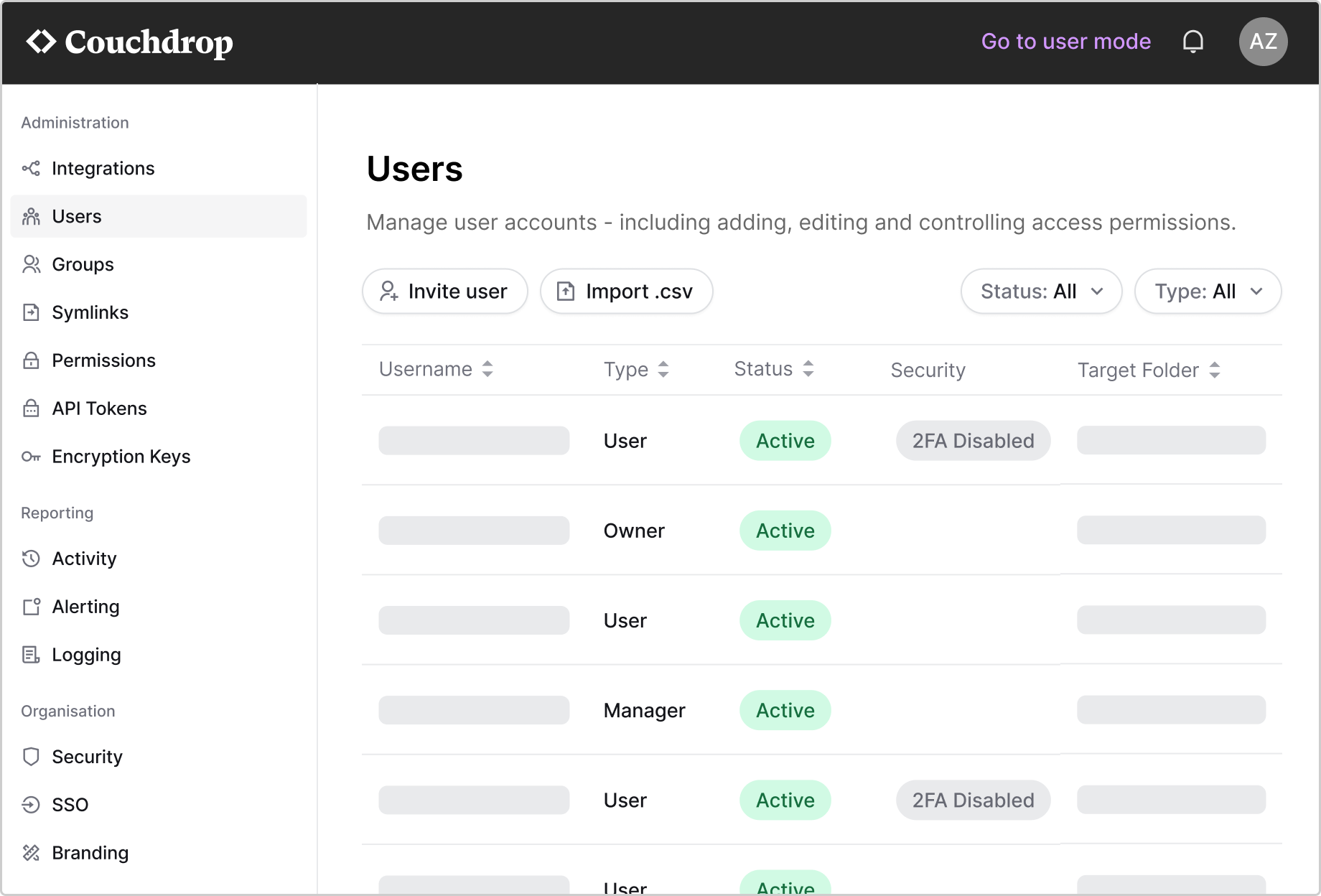1321x896 pixels.
Task: Sort the table by Username
Action: [x=434, y=369]
